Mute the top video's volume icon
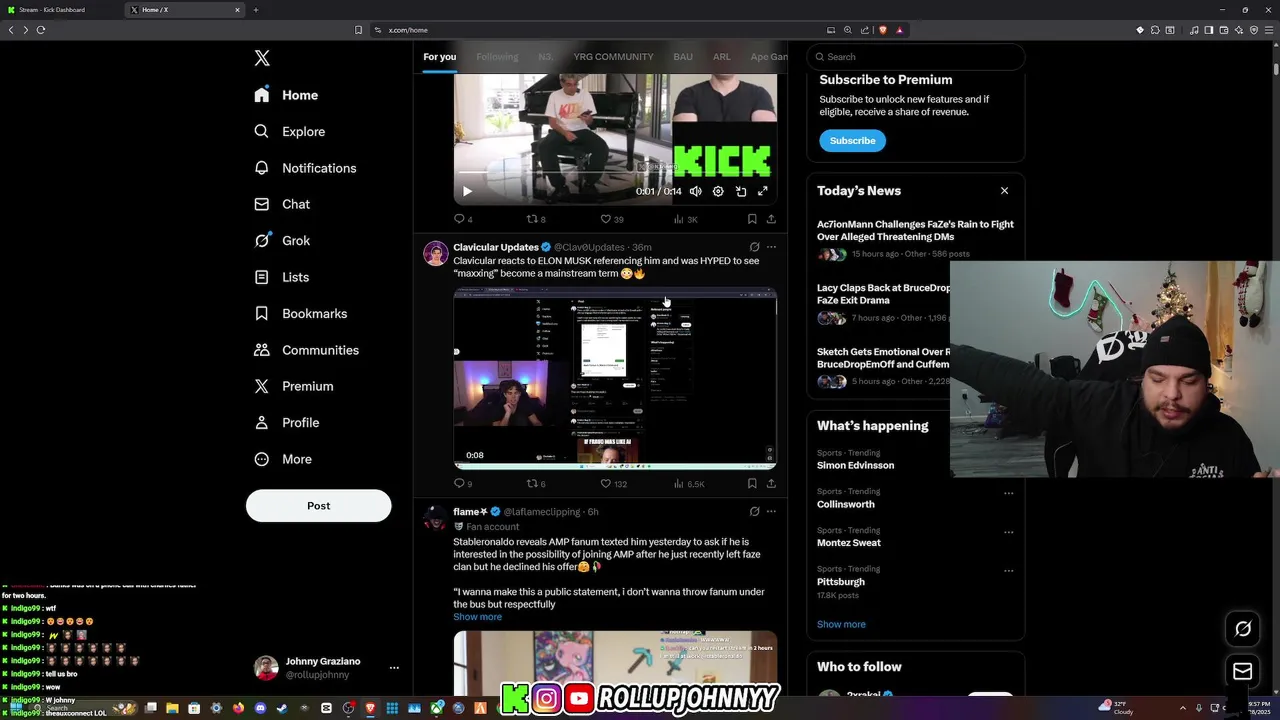 pos(695,191)
